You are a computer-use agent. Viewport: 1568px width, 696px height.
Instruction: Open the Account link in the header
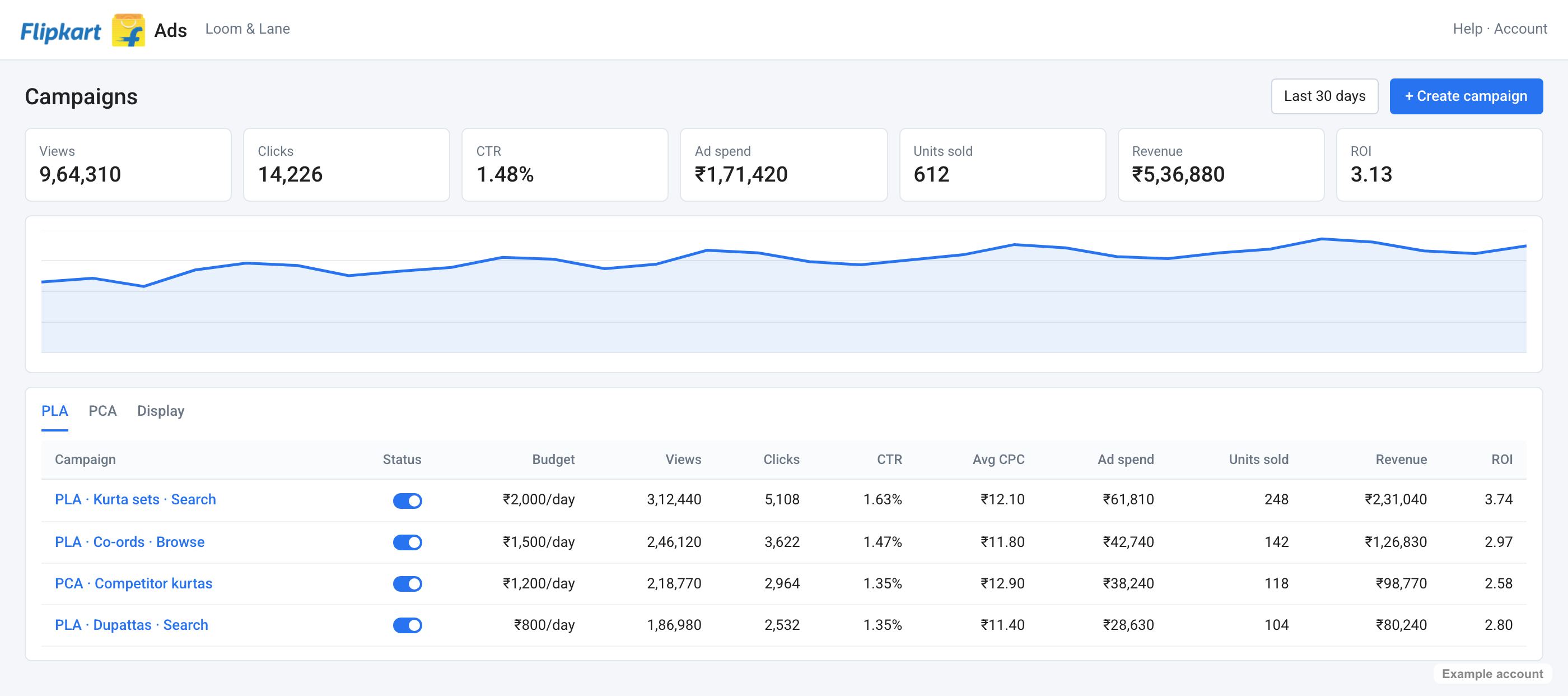[x=1520, y=29]
